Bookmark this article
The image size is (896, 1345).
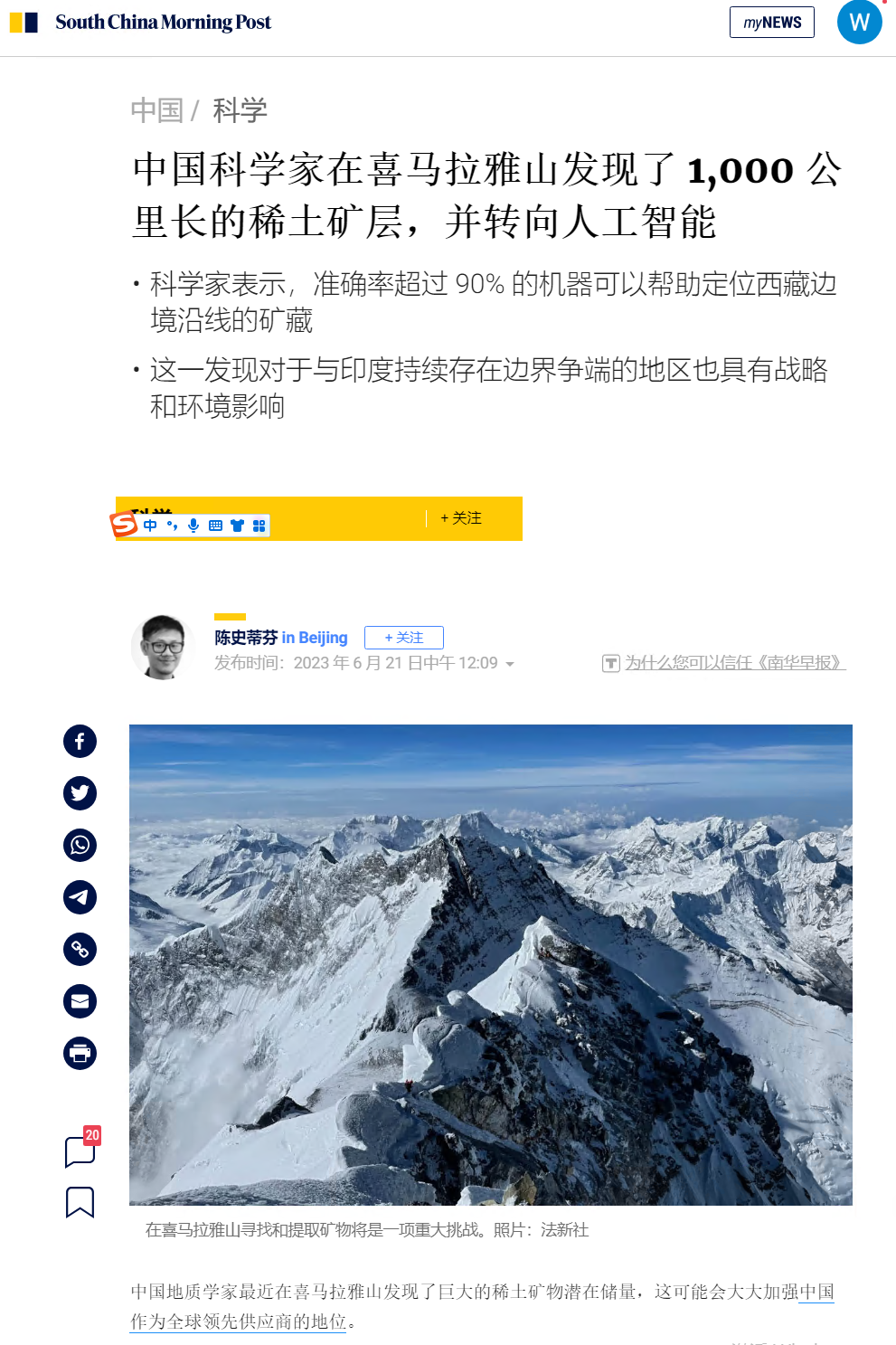click(x=80, y=1202)
